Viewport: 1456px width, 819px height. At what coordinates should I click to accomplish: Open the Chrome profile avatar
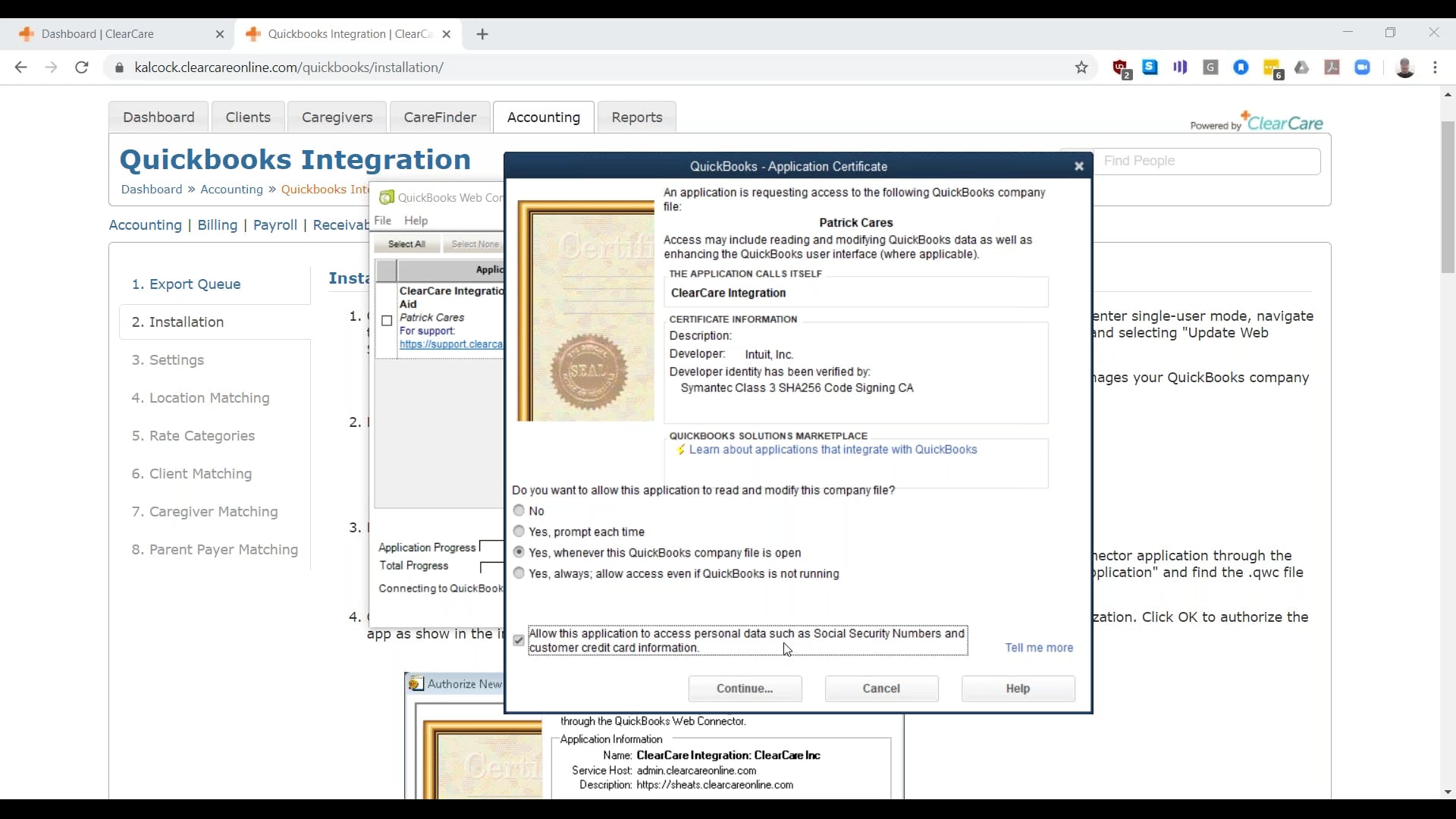1404,67
